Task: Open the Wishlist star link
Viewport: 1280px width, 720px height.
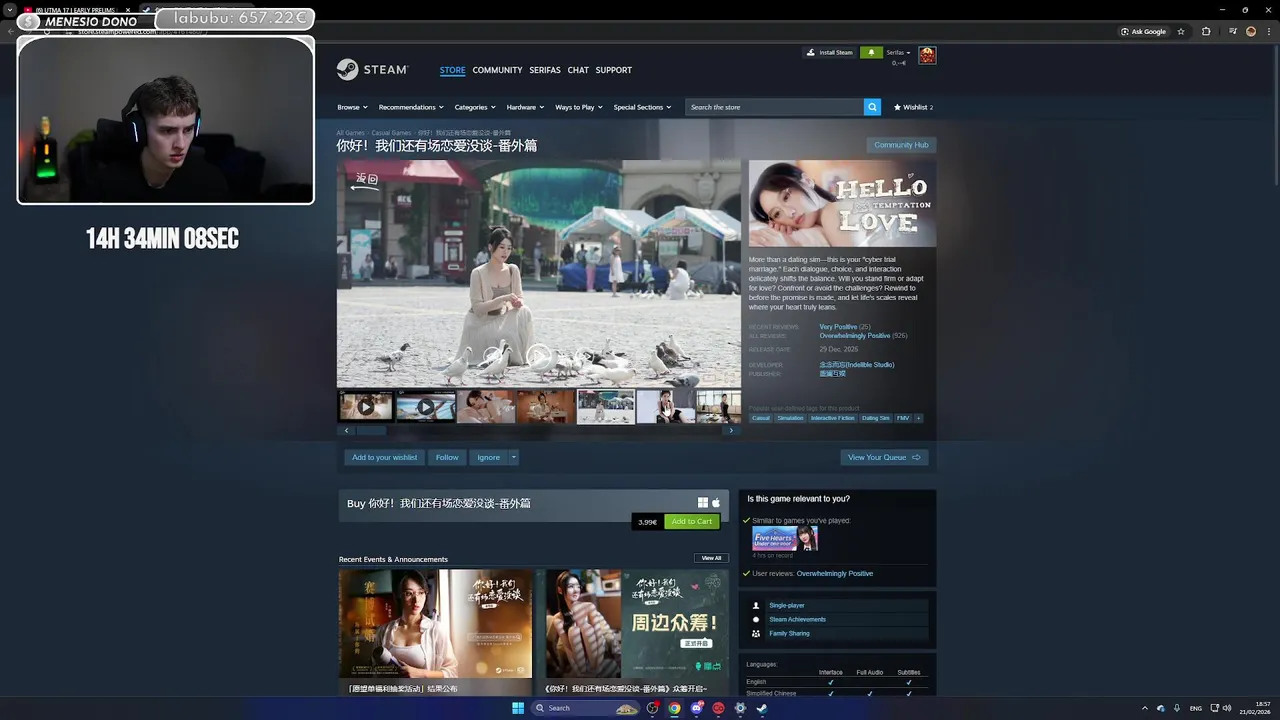Action: click(x=913, y=107)
